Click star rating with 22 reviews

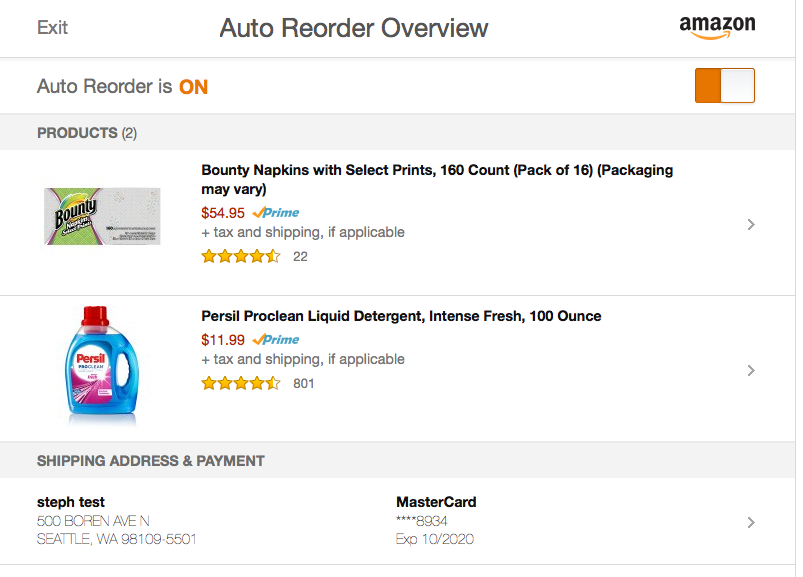pyautogui.click(x=241, y=256)
